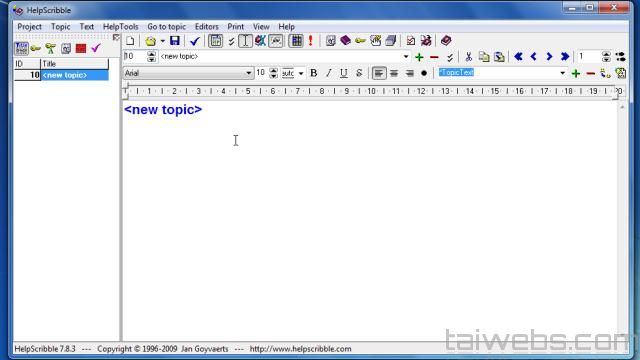Click the purple checkmark in left panel

tap(96, 48)
